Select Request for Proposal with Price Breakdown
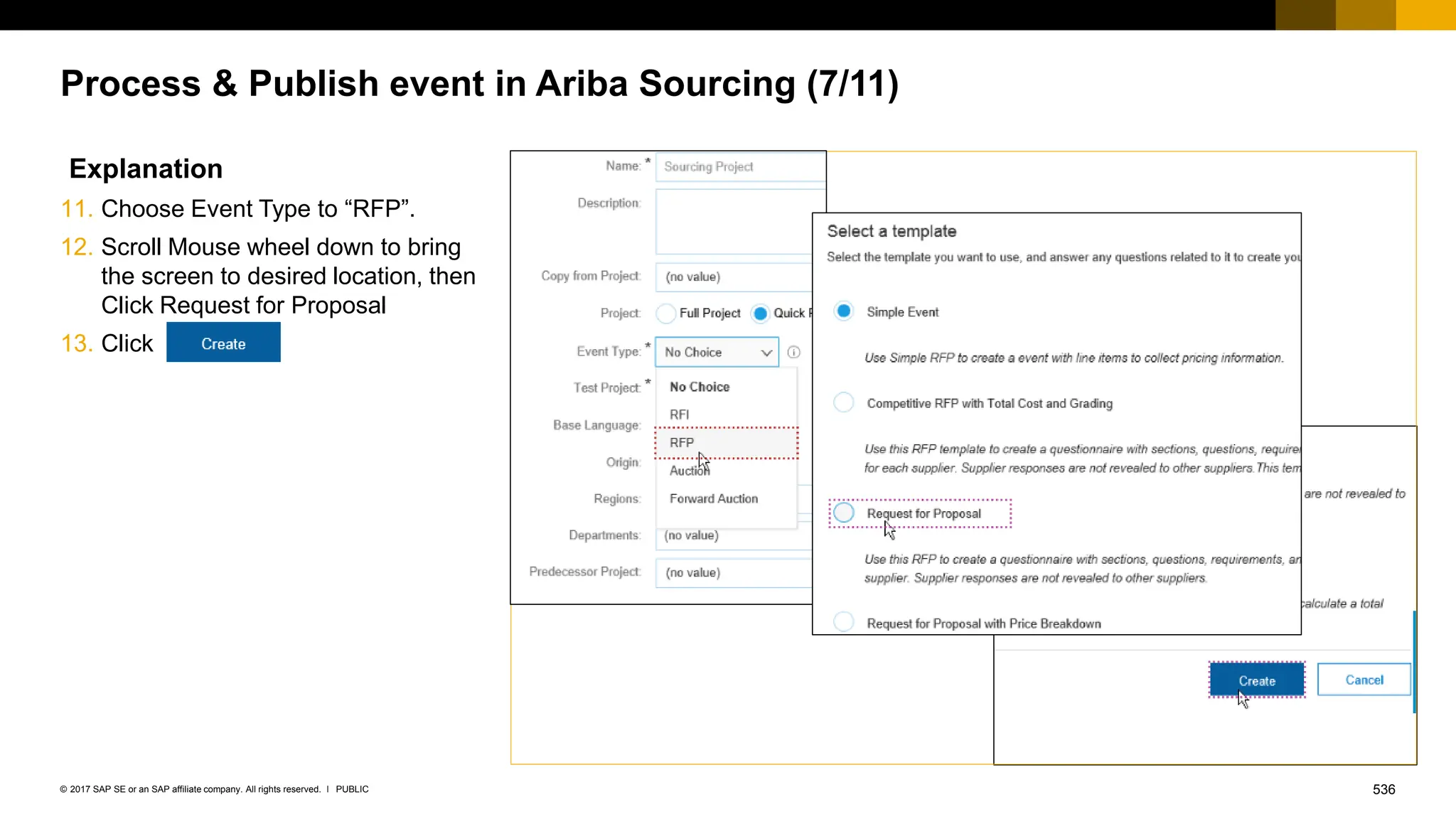 pos(844,622)
